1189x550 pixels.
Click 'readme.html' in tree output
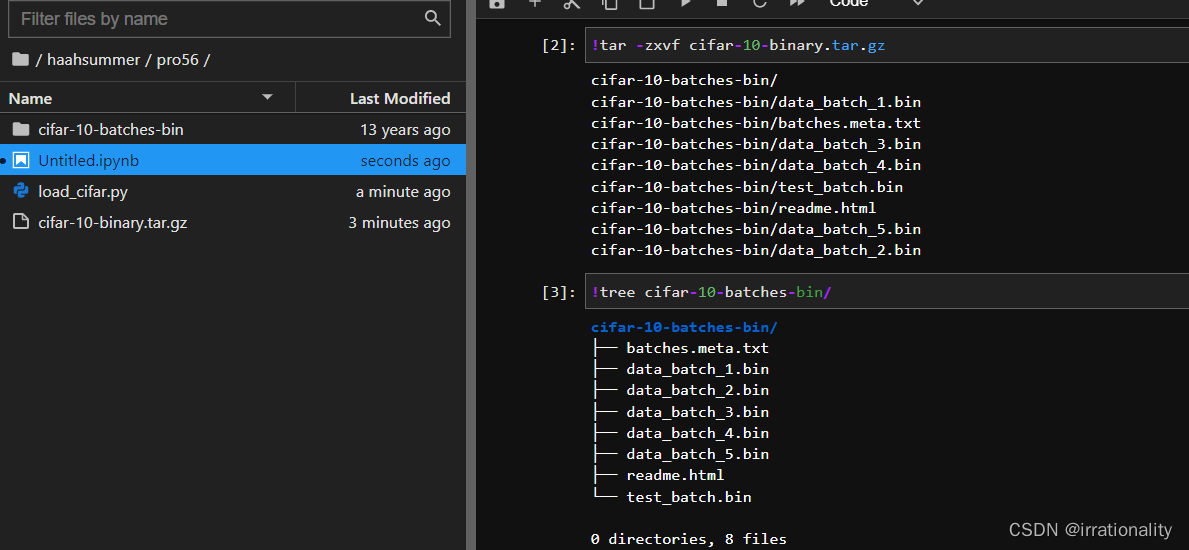675,475
